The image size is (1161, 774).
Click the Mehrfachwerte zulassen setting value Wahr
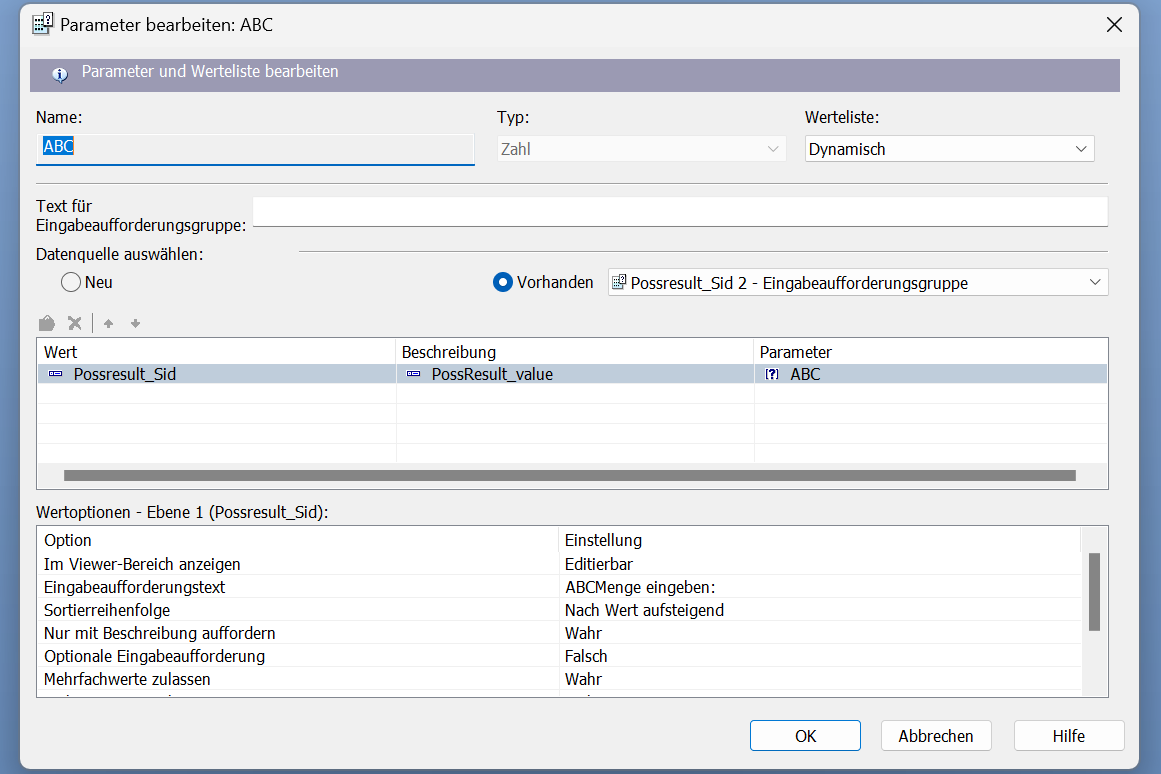pos(583,679)
